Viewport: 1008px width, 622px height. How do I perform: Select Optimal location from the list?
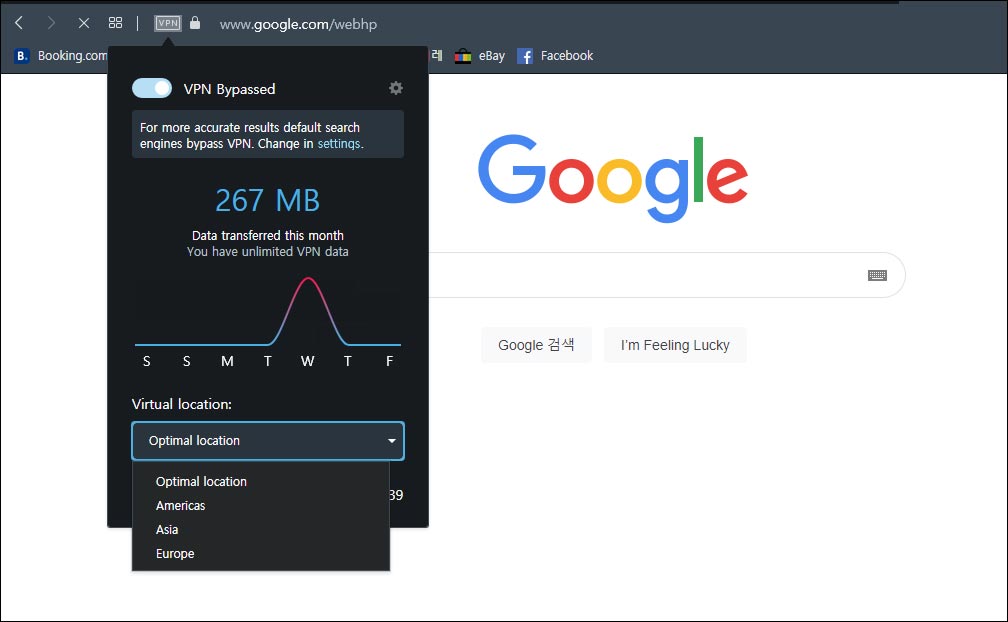[x=201, y=481]
